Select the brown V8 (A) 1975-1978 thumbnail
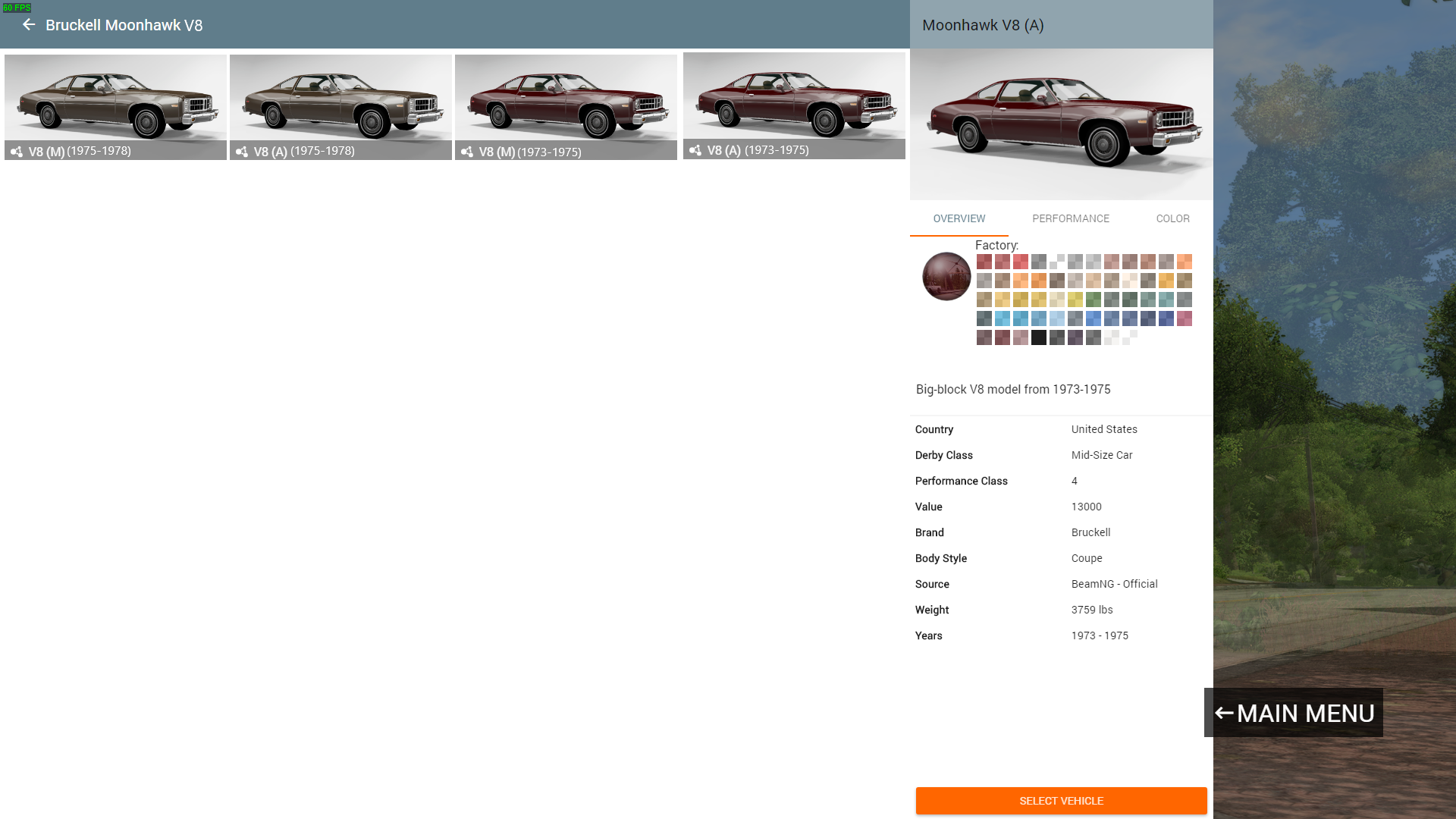The height and width of the screenshot is (819, 1456). pos(340,107)
